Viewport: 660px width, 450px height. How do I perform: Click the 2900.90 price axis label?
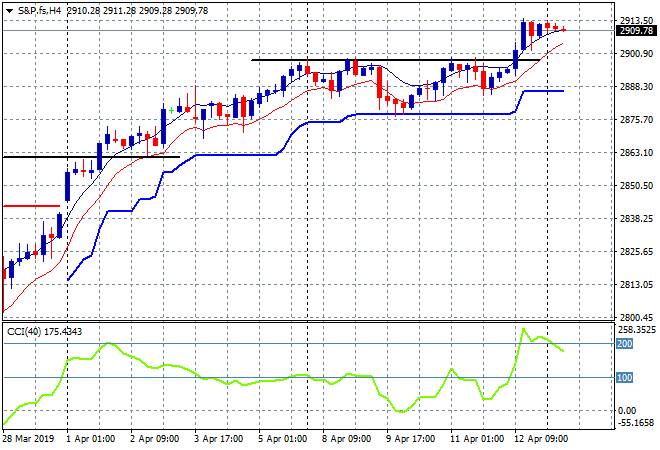click(x=636, y=53)
